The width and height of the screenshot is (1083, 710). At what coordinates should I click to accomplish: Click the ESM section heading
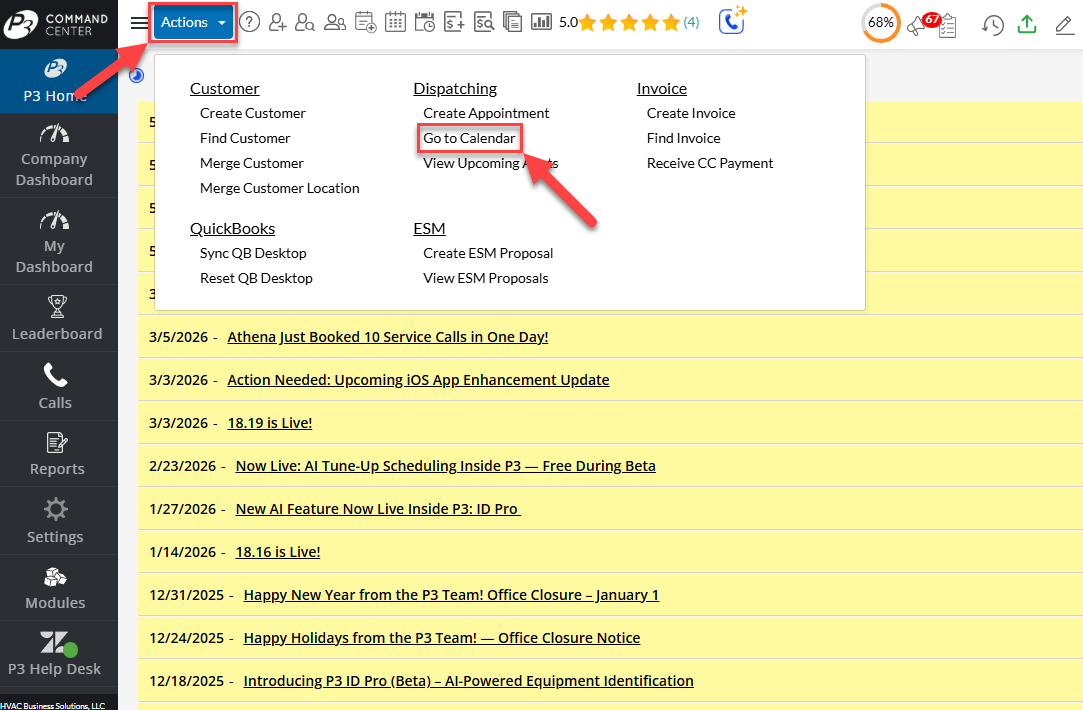click(x=429, y=228)
